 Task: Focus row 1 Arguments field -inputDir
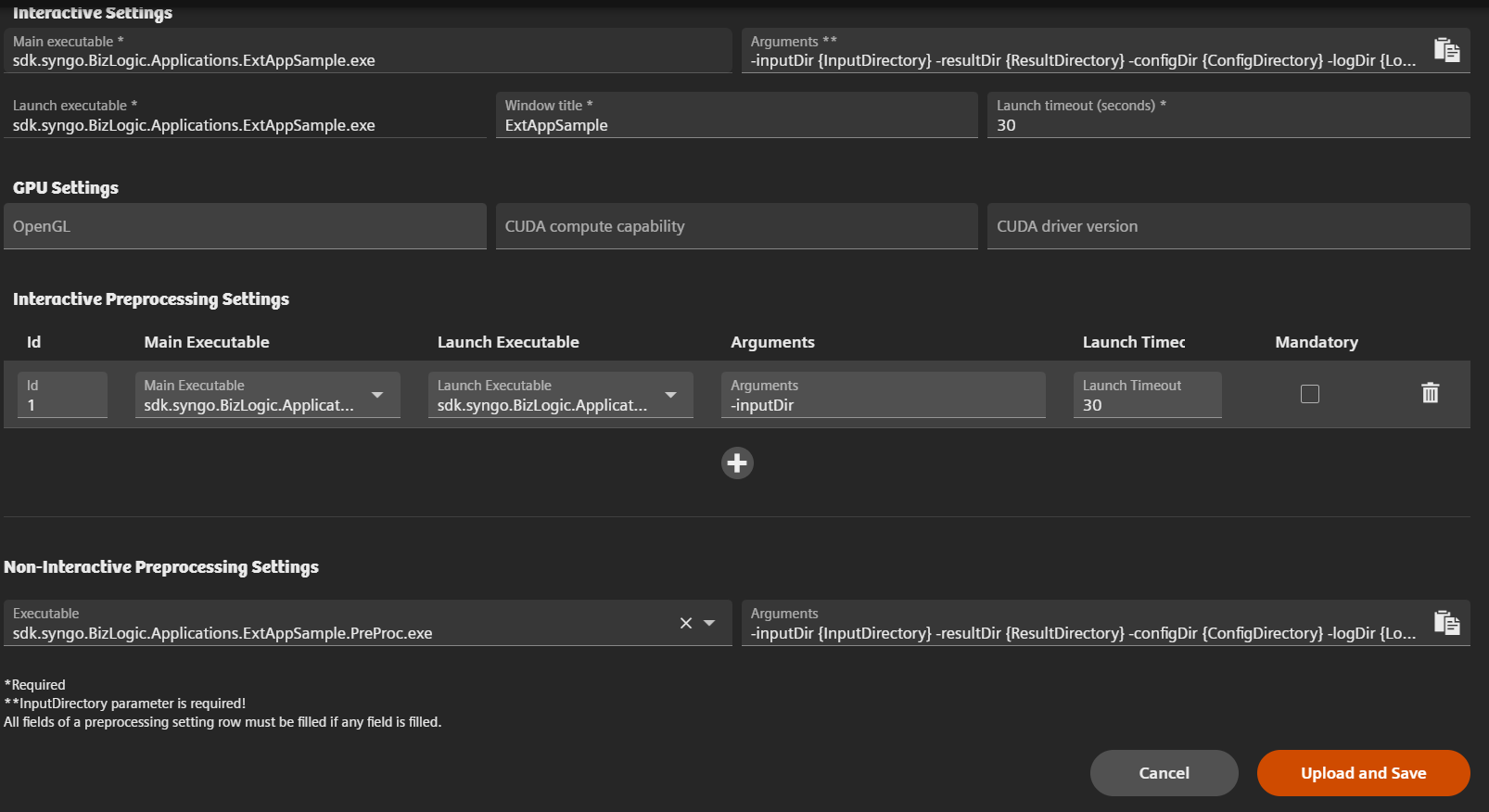point(883,395)
